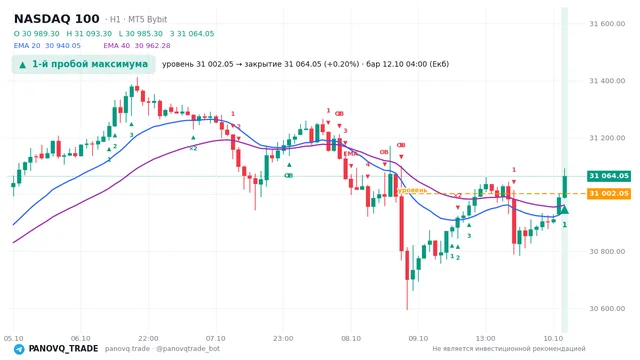Click the 05.10 date axis label
The height and width of the screenshot is (360, 640).
13,338
